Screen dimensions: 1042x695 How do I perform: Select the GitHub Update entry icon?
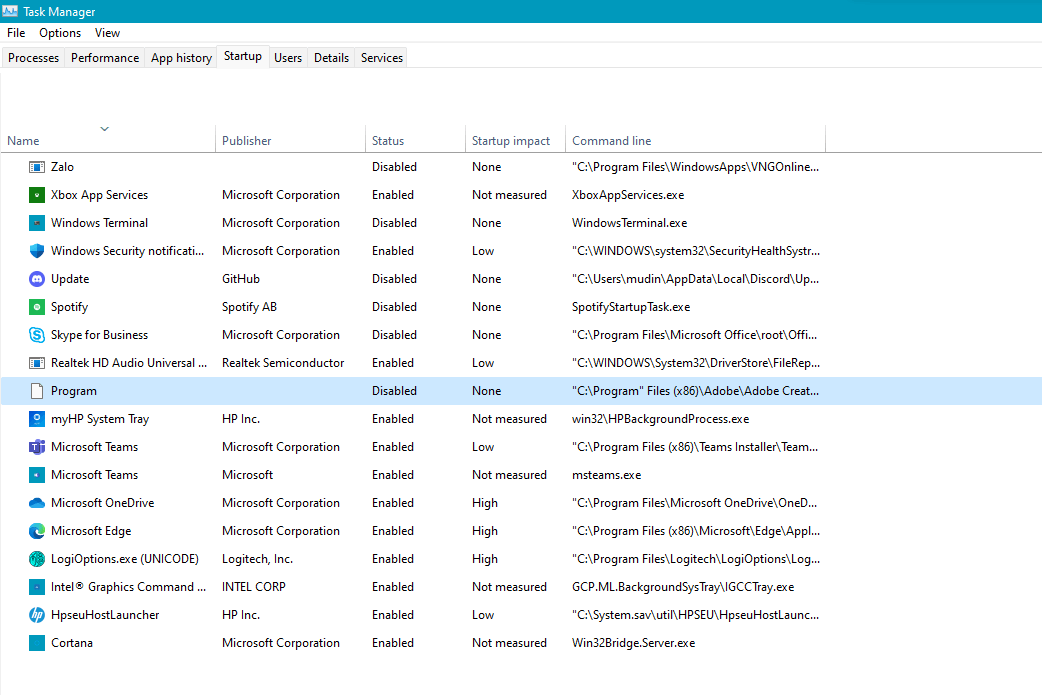point(31,279)
